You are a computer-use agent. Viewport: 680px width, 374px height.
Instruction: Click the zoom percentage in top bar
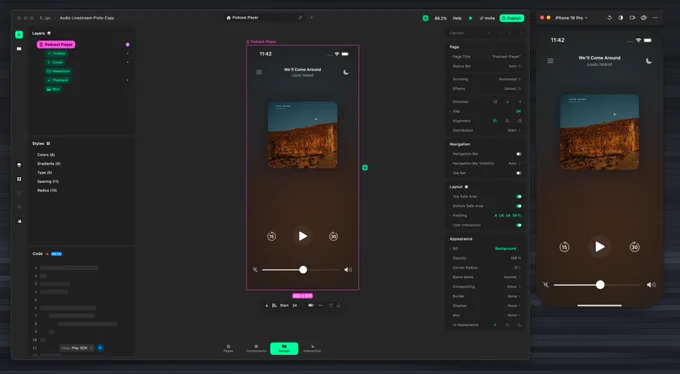click(x=441, y=18)
